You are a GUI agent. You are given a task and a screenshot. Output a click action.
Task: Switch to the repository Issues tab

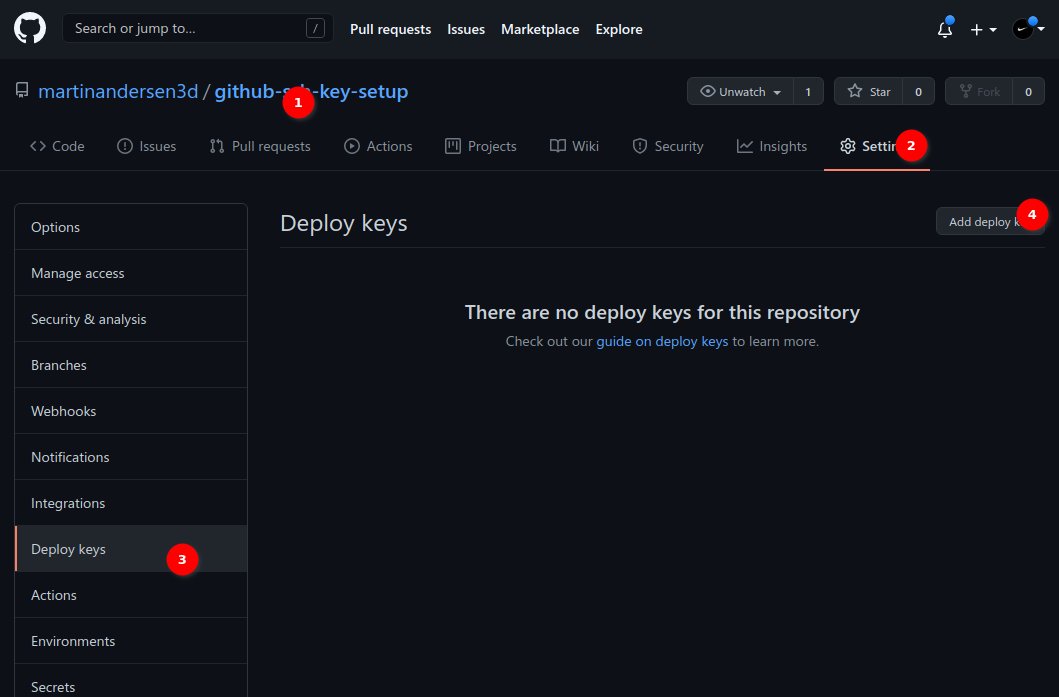[147, 146]
